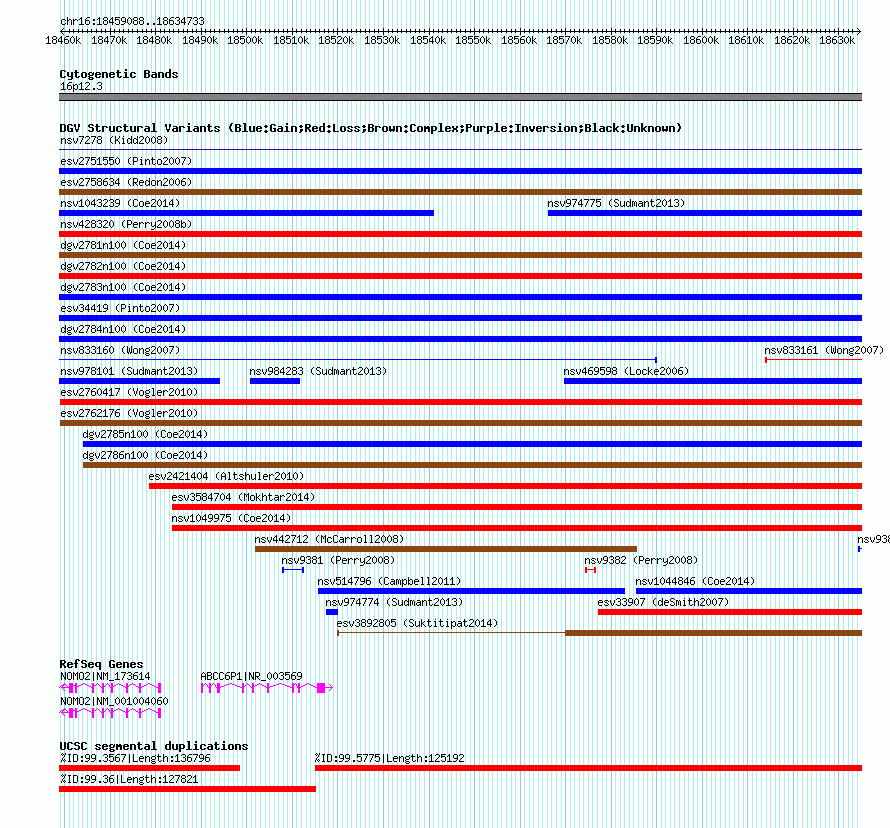Select the NOMO2|NM_001004060 gene label
Screen dimensions: 890x828
(x=114, y=701)
